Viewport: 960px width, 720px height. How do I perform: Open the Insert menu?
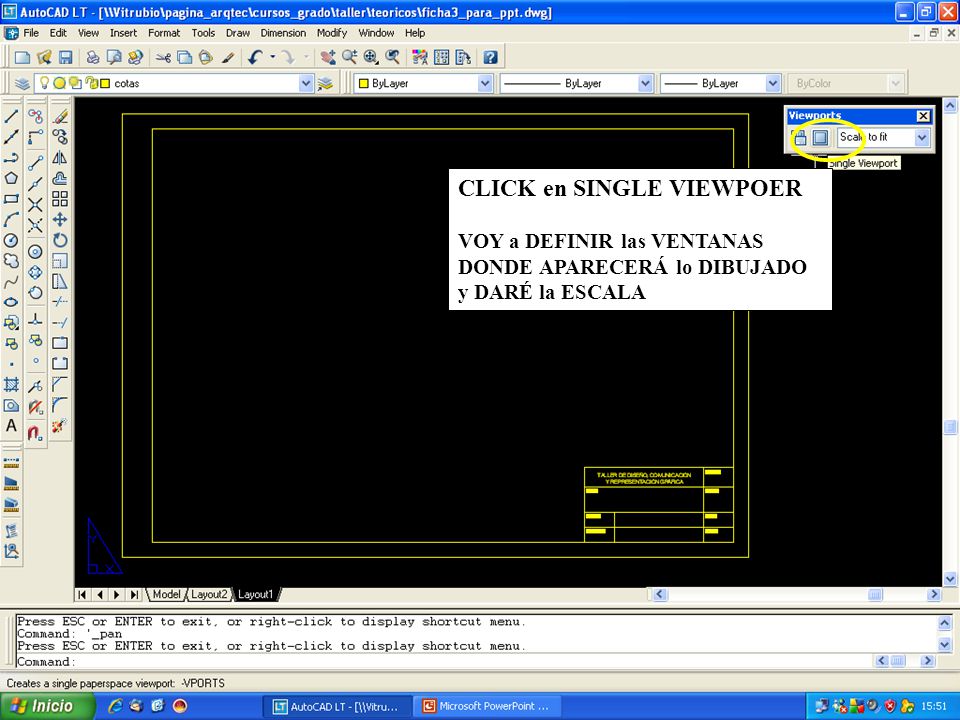click(x=123, y=33)
